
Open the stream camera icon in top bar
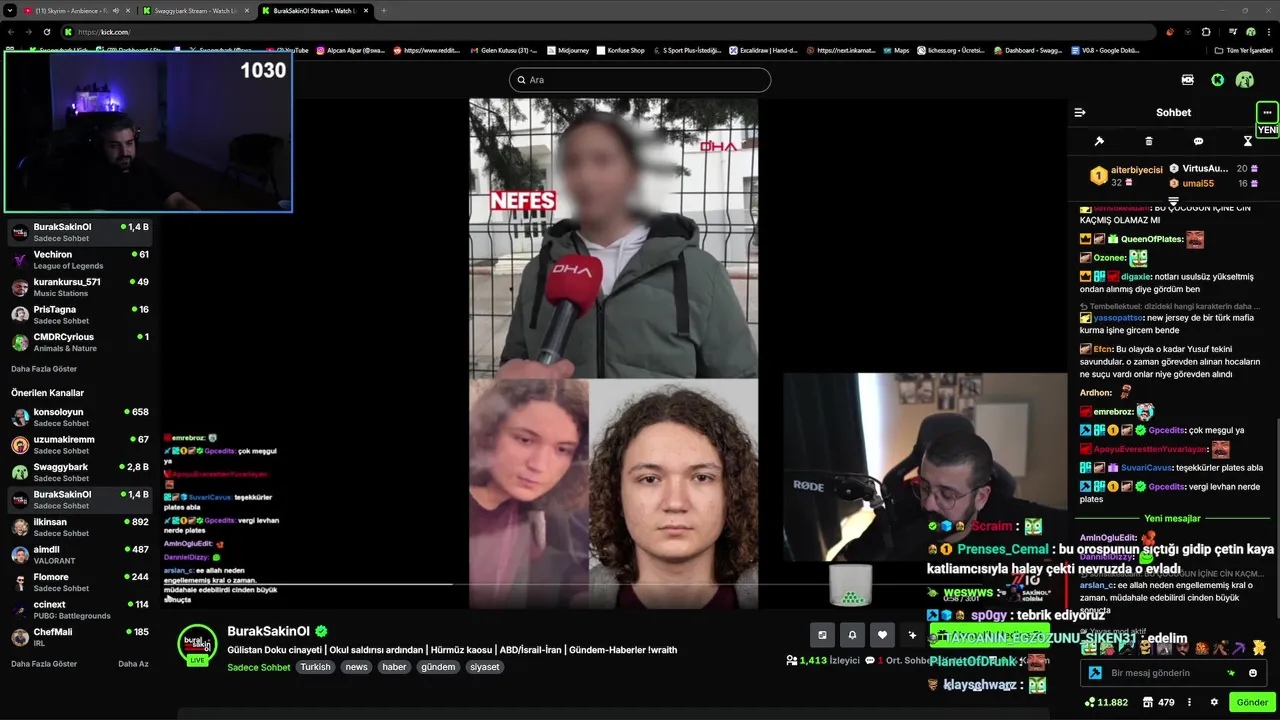[1187, 80]
